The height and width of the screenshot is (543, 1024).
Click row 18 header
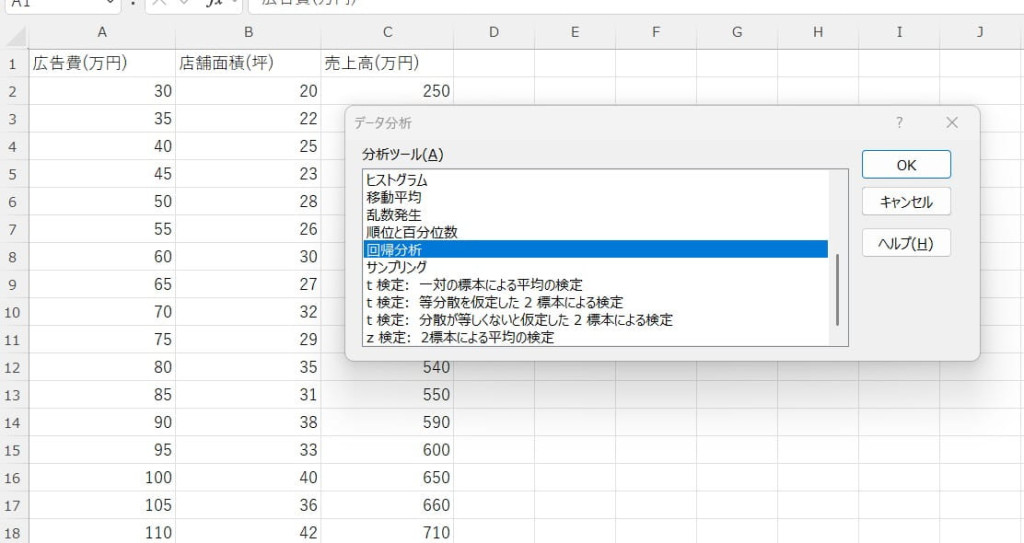(x=14, y=533)
